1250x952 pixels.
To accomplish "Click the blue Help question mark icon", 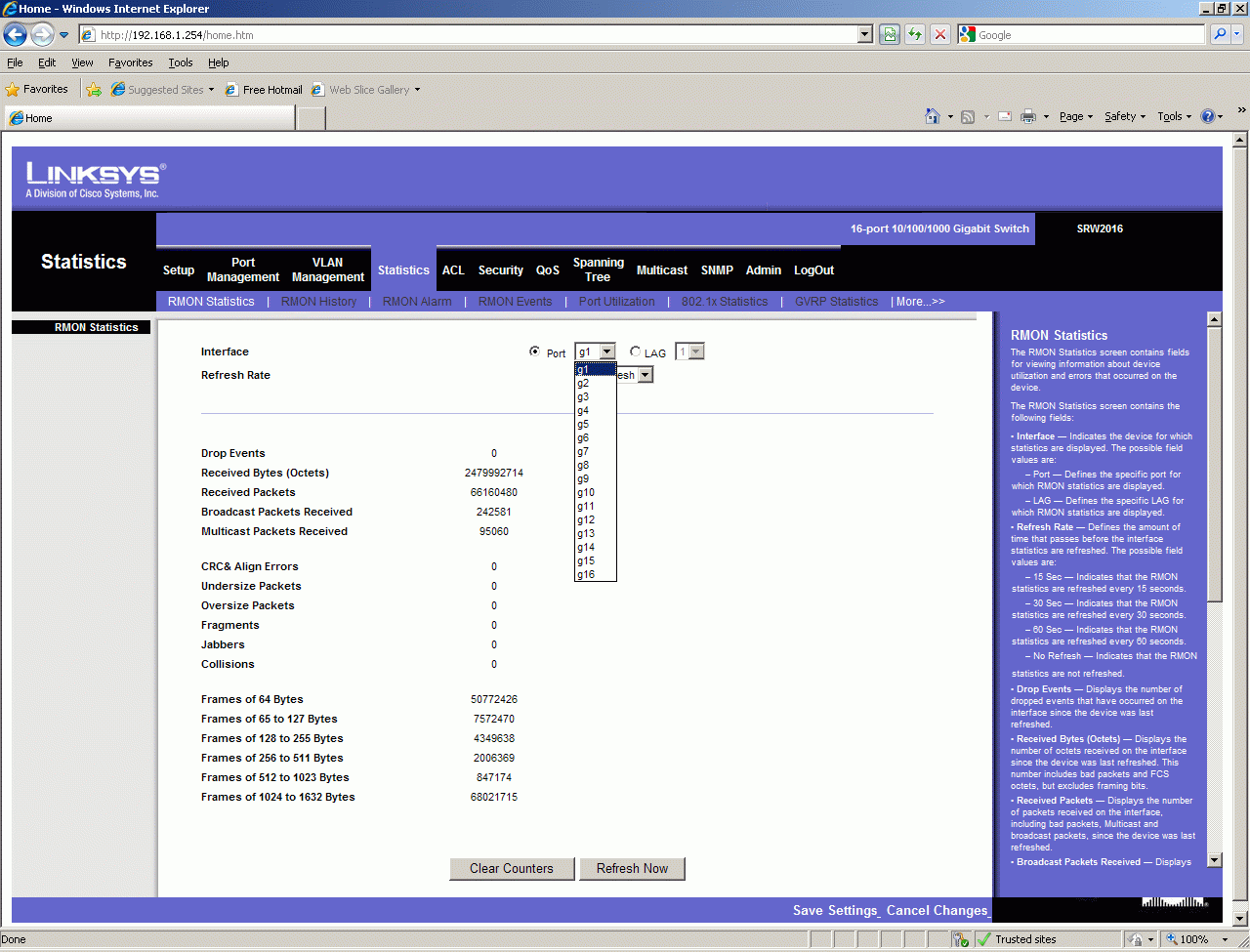I will [x=1208, y=117].
